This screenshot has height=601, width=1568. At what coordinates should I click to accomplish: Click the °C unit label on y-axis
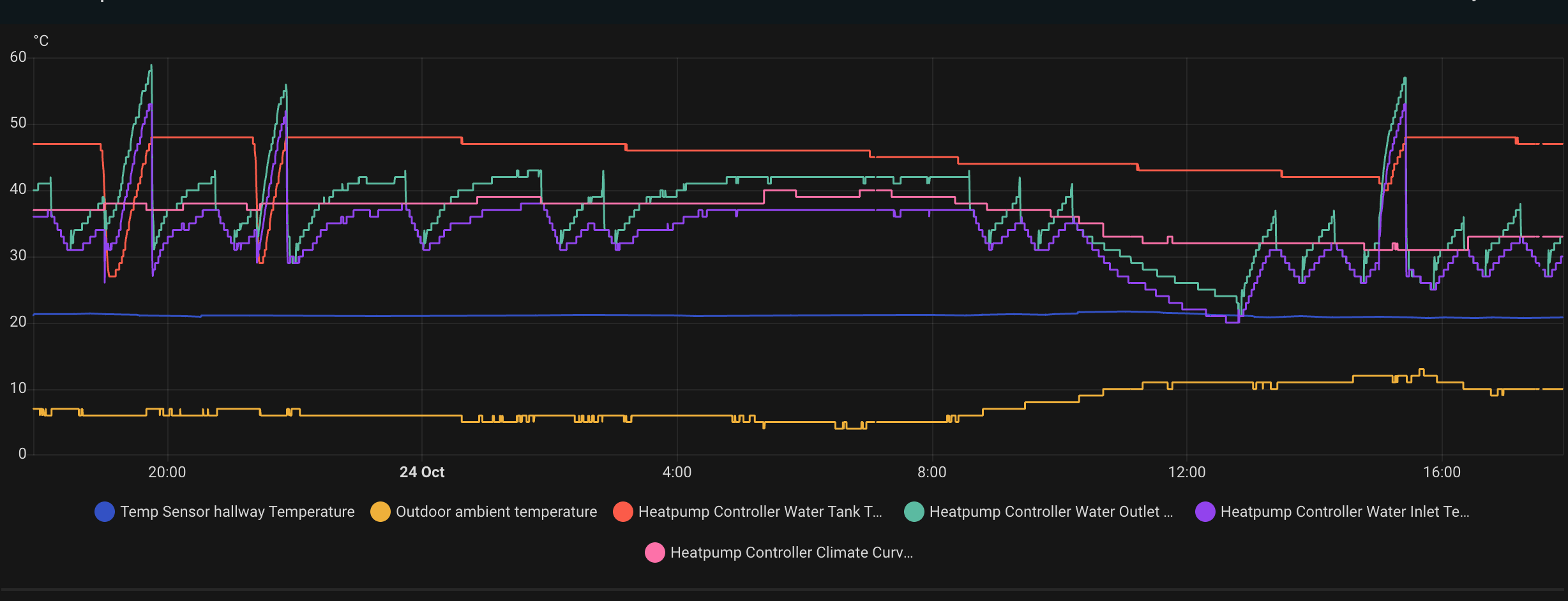[x=41, y=41]
